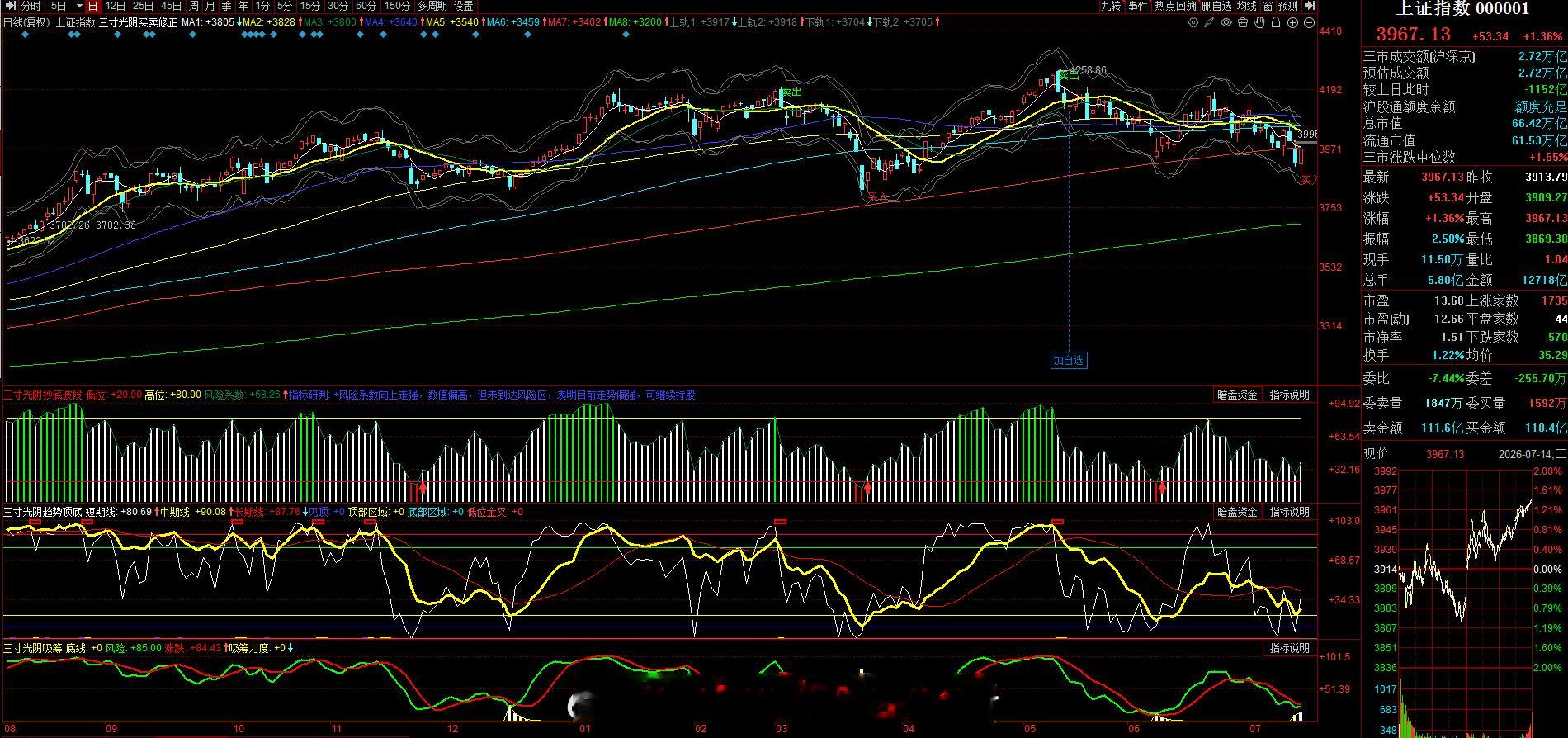Click the 预测 forecast button
Image resolution: width=1568 pixels, height=738 pixels.
pyautogui.click(x=1287, y=6)
